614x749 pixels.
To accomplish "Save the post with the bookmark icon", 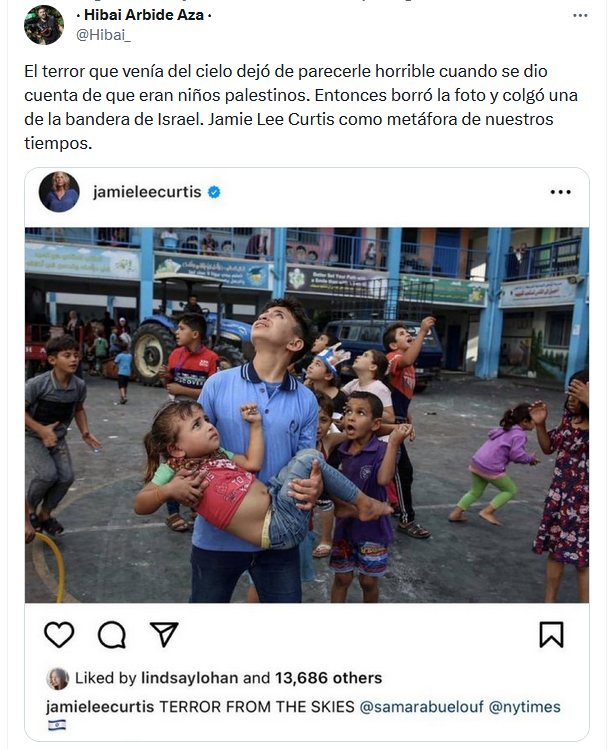I will 551,634.
